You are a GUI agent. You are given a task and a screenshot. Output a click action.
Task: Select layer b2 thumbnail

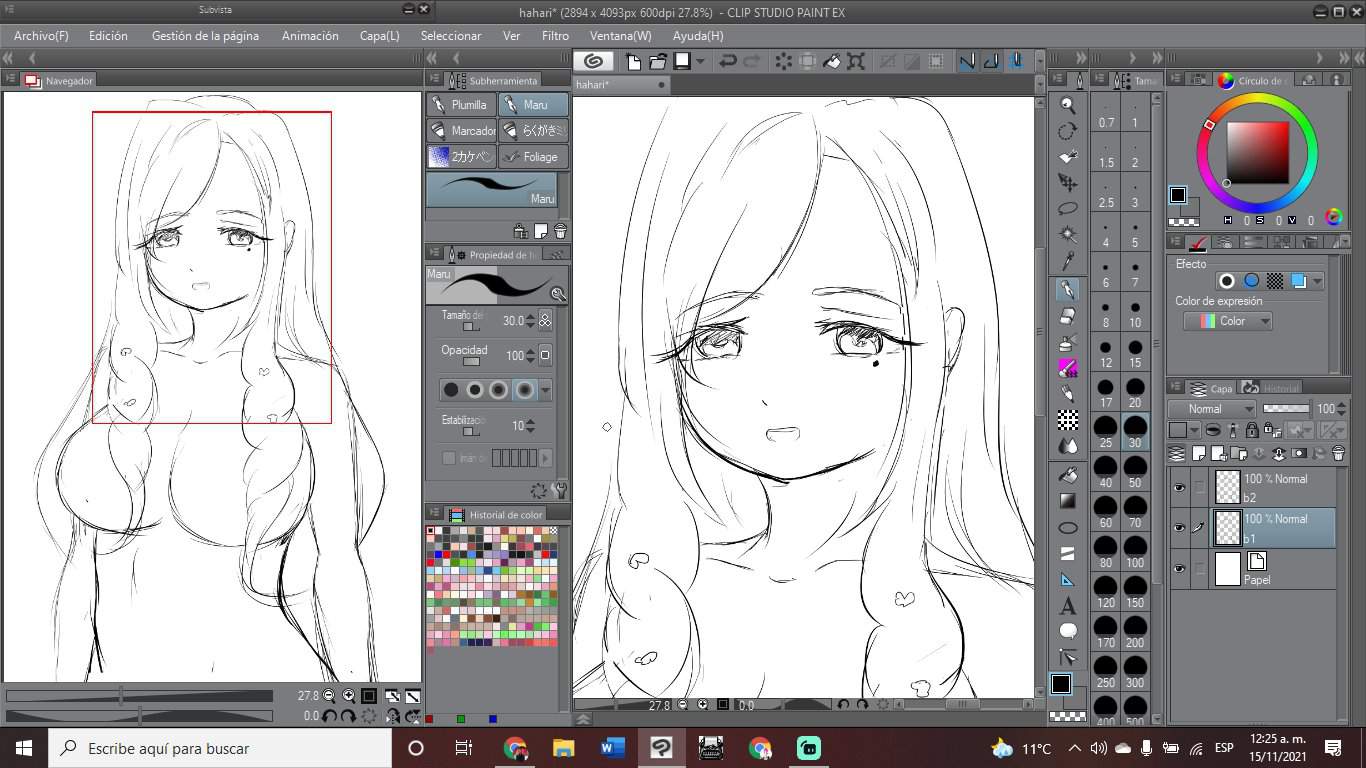point(1227,488)
